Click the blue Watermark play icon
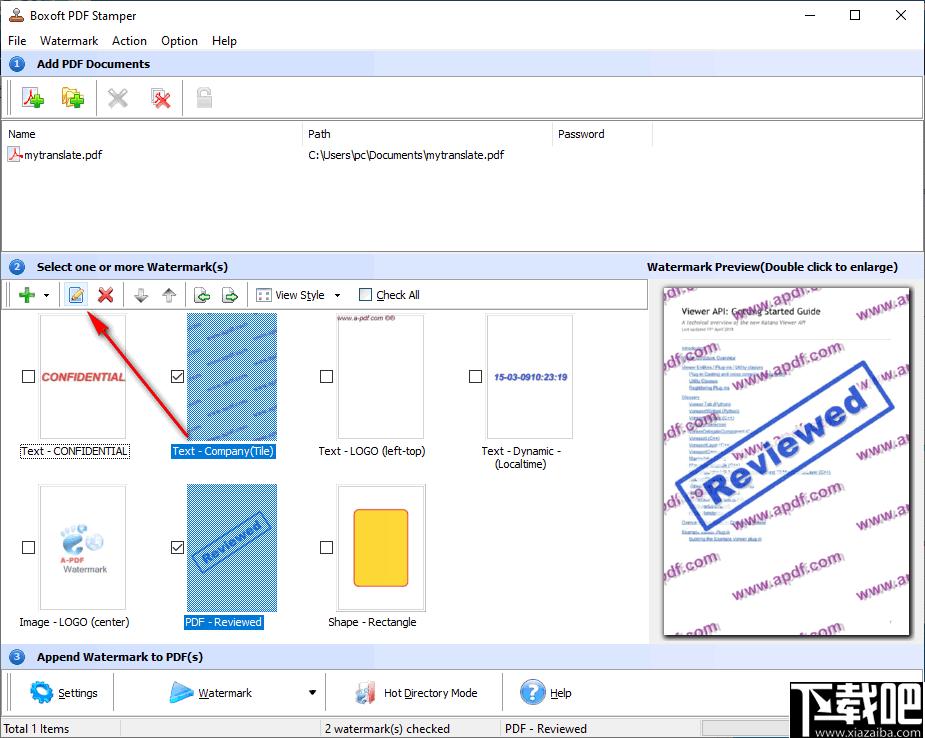The height and width of the screenshot is (738, 925). click(181, 693)
